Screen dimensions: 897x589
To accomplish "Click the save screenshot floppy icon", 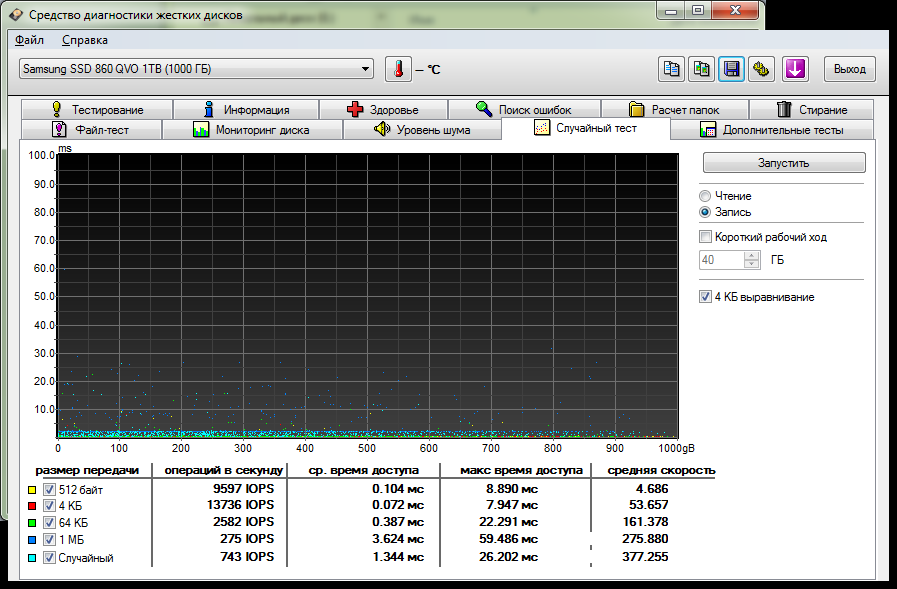I will [731, 69].
